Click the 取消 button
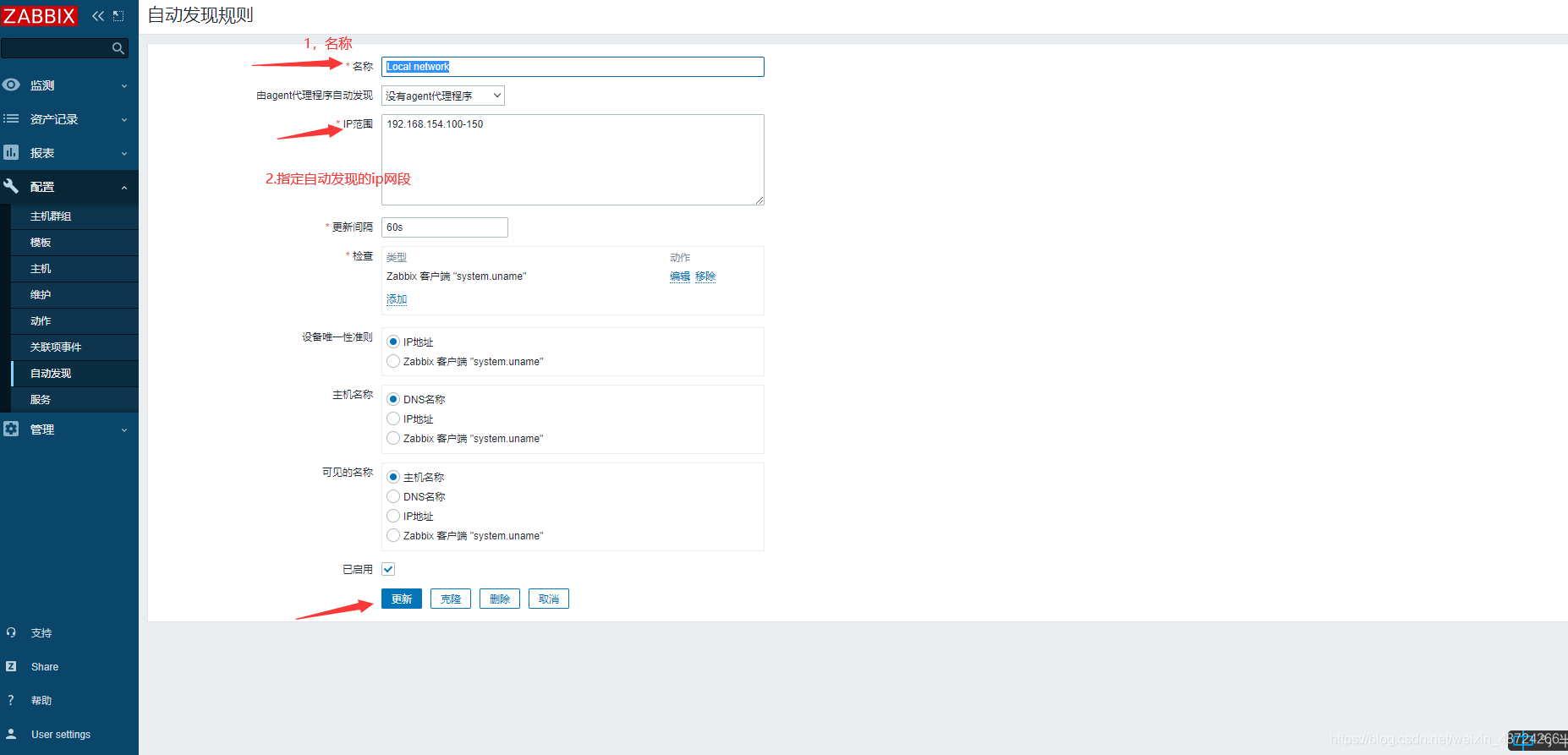This screenshot has height=755, width=1568. click(549, 599)
